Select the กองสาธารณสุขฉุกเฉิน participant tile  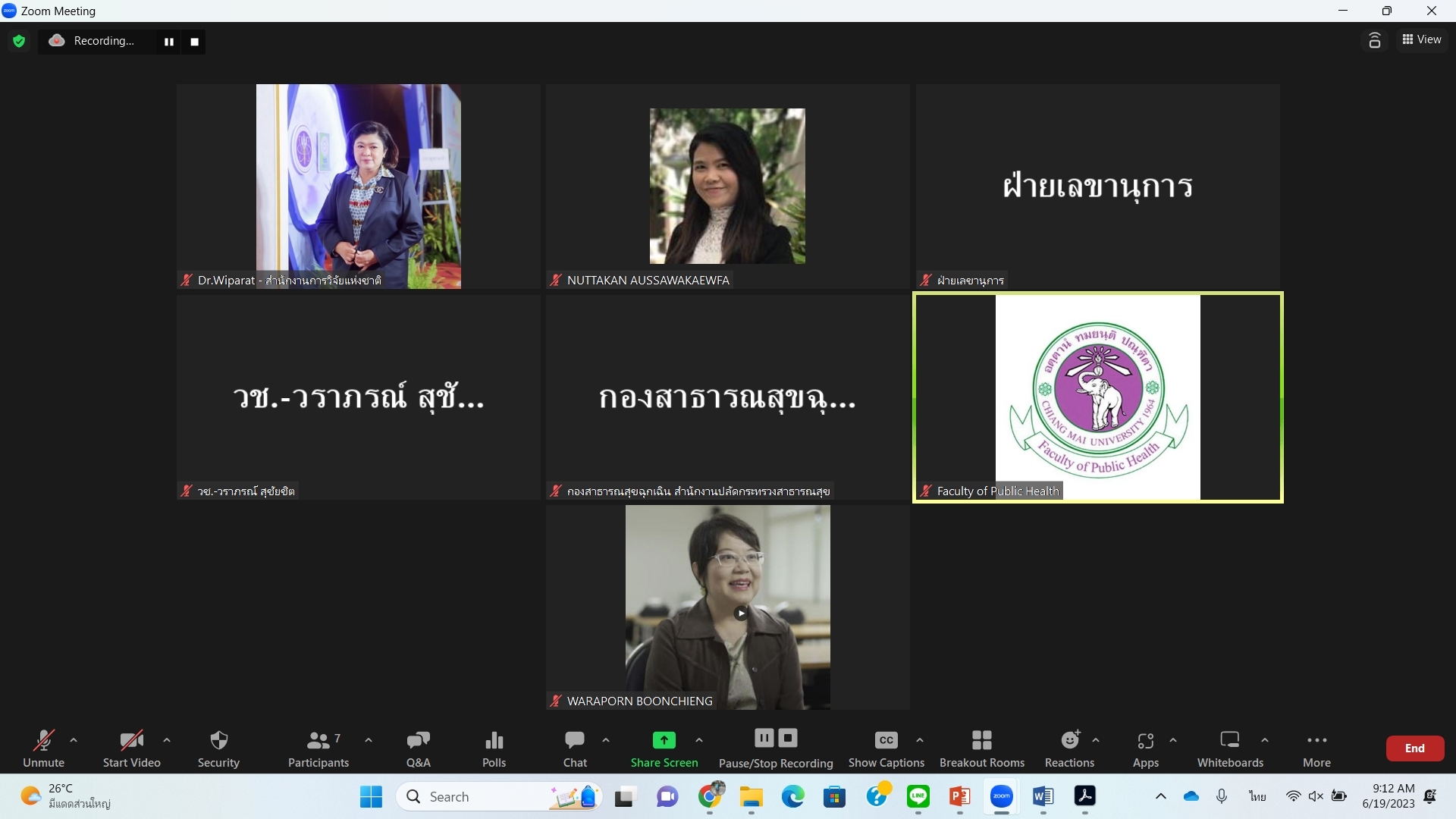click(728, 397)
